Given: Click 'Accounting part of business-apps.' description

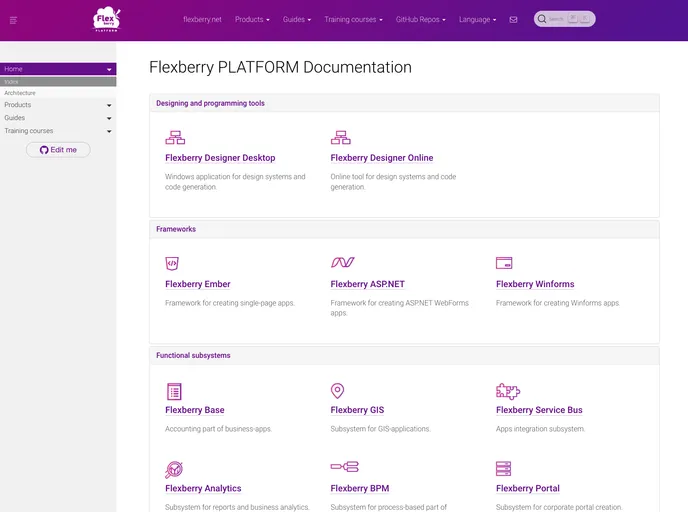Looking at the screenshot, I should [219, 429].
